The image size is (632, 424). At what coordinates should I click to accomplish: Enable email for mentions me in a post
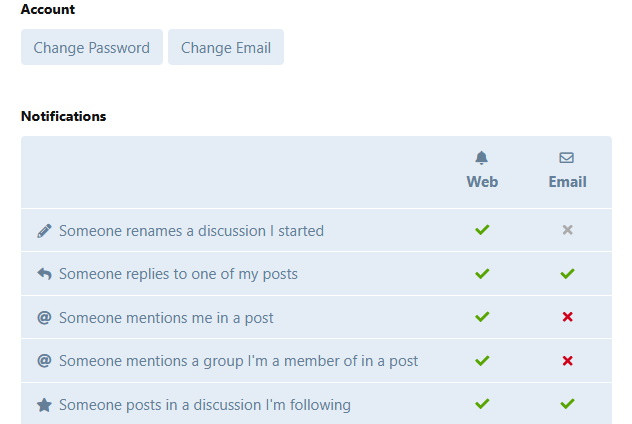[x=567, y=317]
